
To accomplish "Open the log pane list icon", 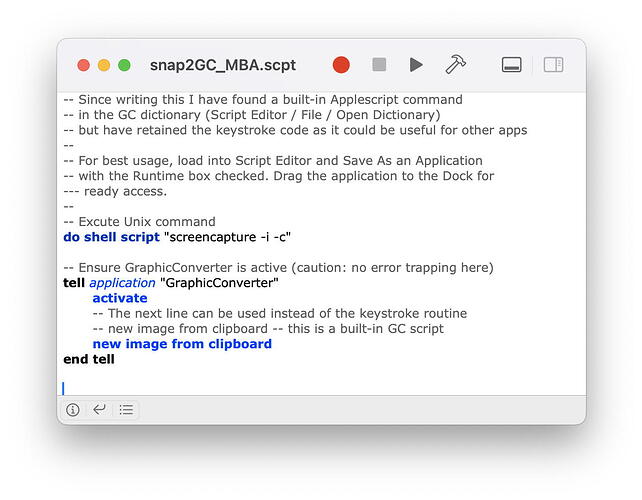I will pos(126,409).
